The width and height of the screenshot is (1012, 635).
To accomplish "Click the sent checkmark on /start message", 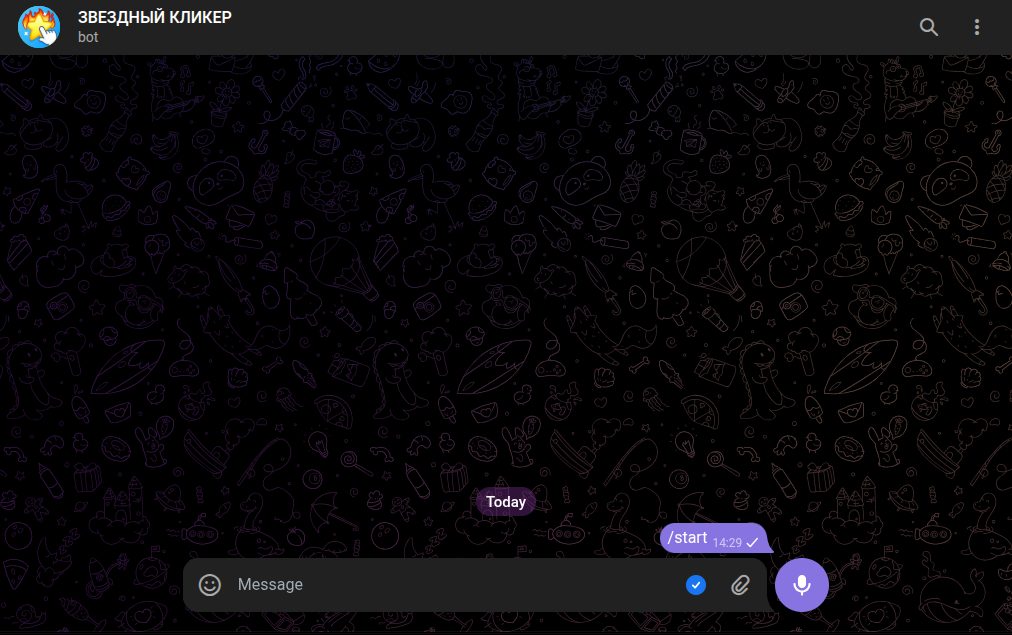I will click(x=753, y=543).
